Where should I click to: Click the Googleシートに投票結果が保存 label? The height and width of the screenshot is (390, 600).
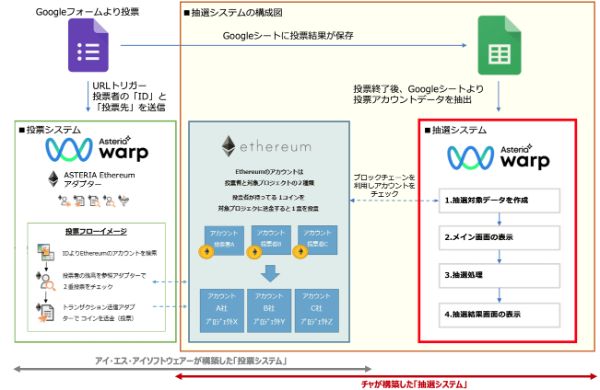[288, 36]
